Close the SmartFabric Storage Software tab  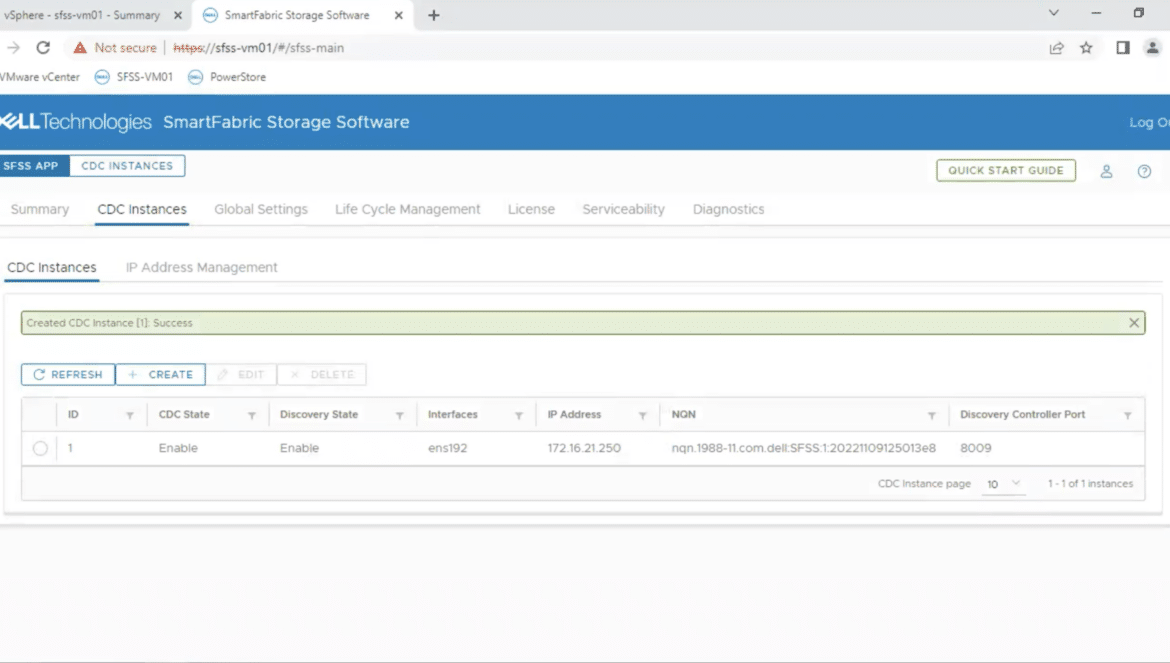[398, 15]
